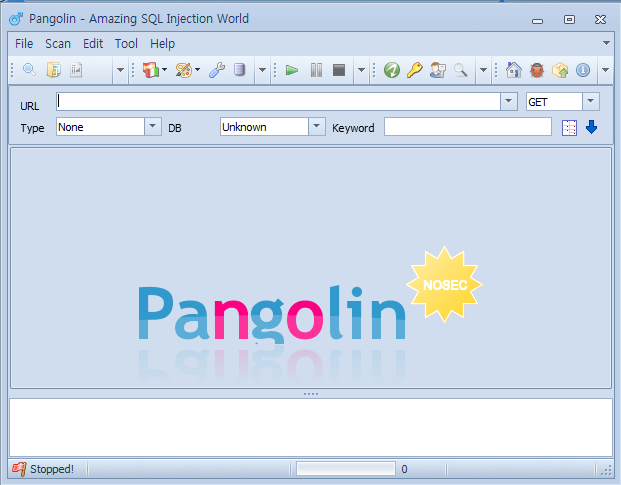Open flag icon dropdown arrow
Viewport: 621px width, 485px height.
[164, 70]
